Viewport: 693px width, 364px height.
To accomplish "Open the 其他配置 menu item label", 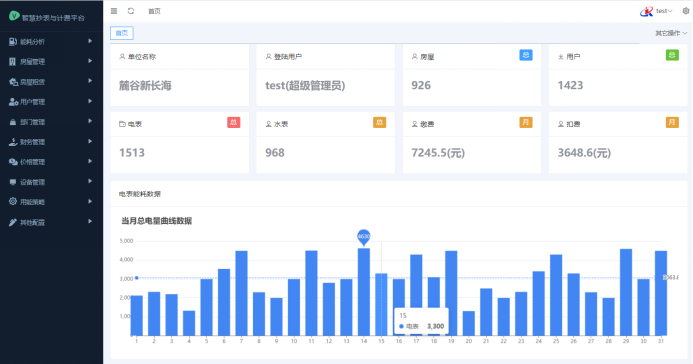I will click(32, 222).
